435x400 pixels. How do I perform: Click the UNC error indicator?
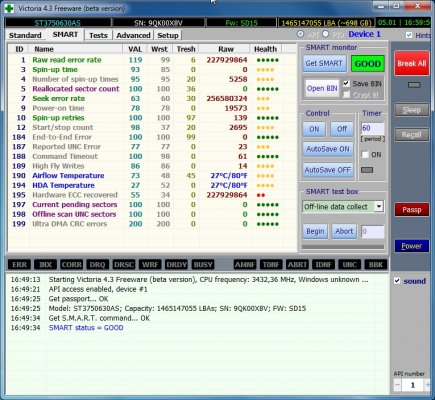click(x=349, y=264)
